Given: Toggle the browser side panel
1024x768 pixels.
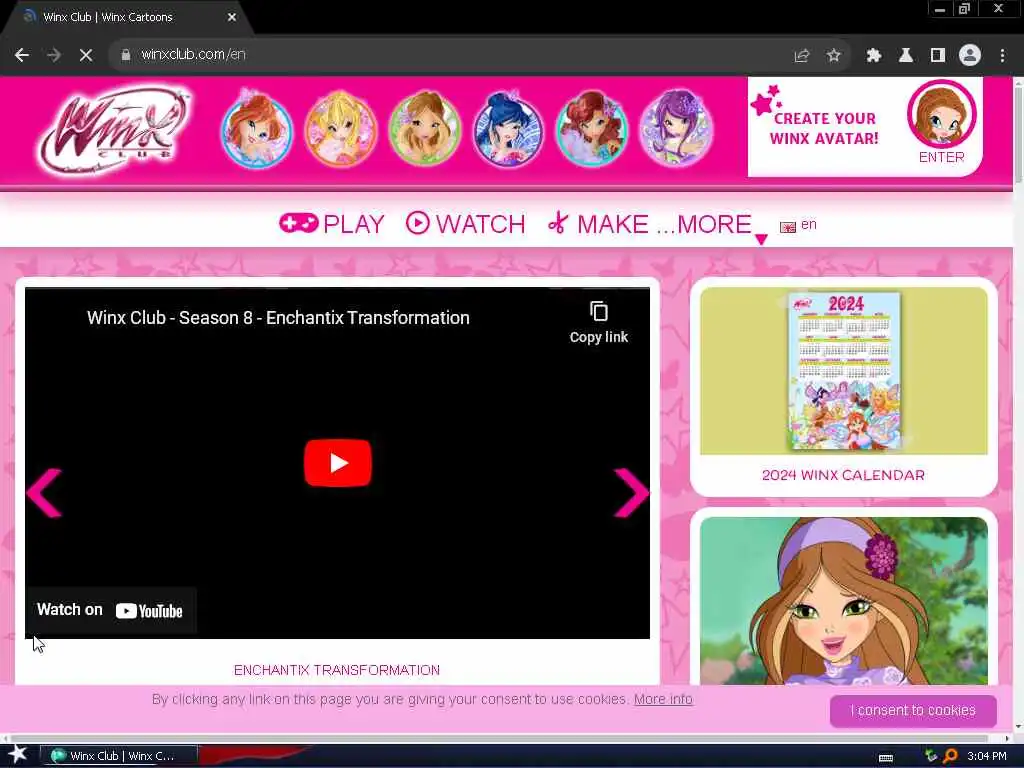Looking at the screenshot, I should (938, 56).
